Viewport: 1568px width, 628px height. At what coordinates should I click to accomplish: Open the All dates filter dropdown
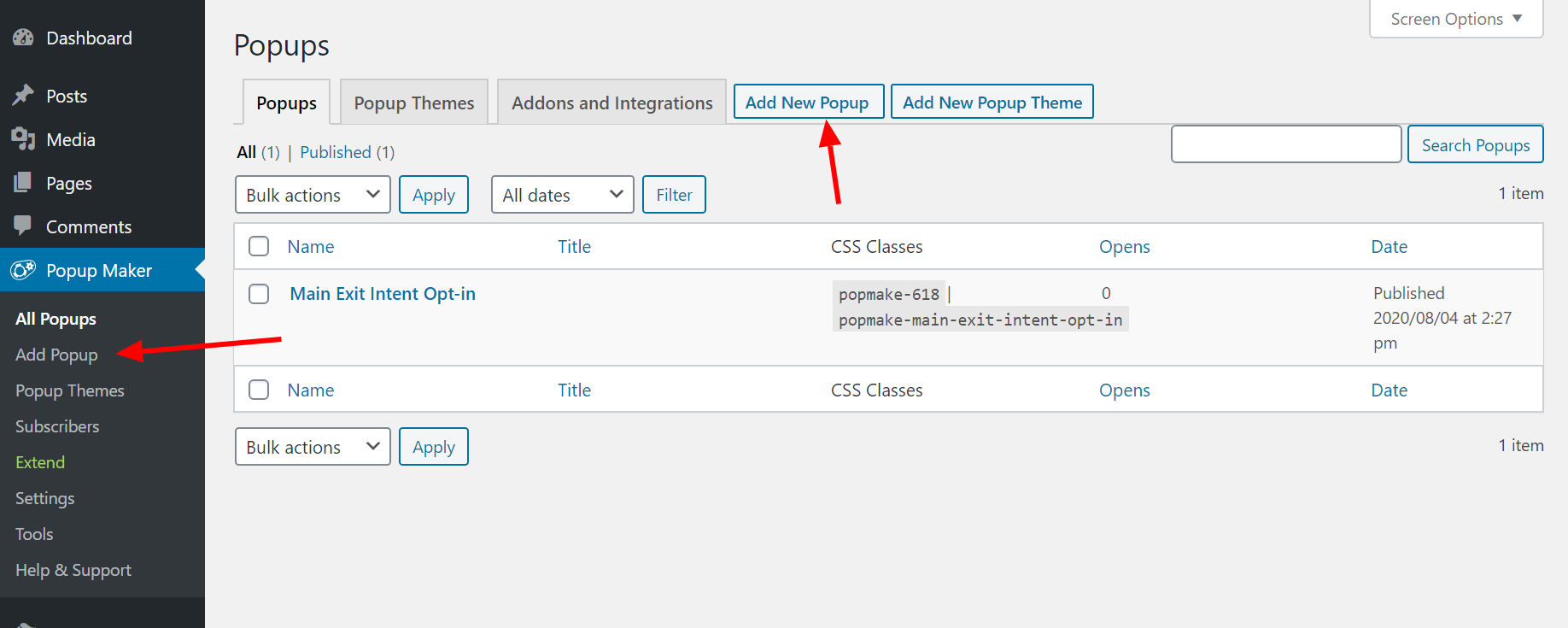[562, 194]
